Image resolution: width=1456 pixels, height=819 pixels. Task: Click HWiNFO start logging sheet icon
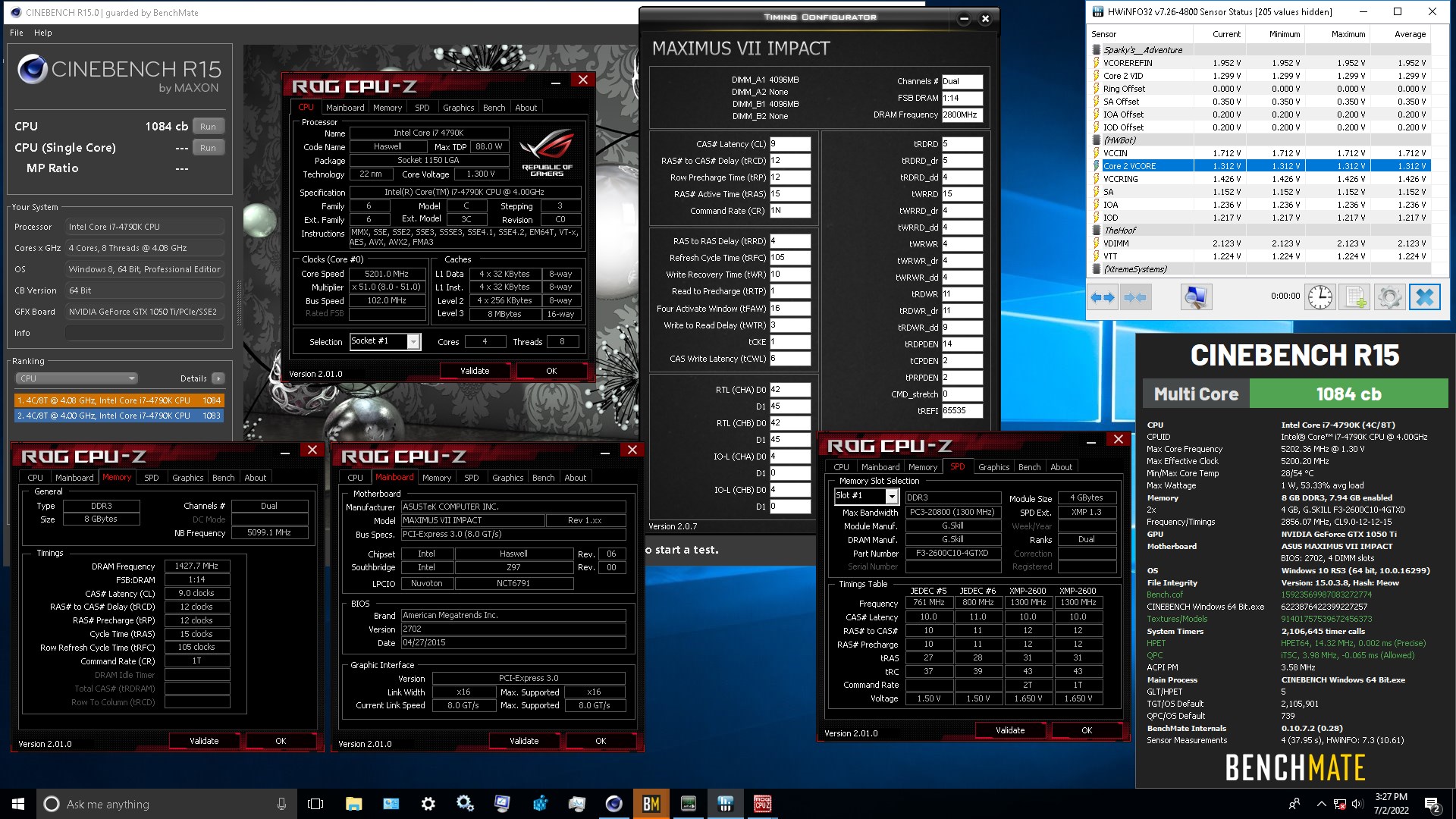pos(1354,297)
